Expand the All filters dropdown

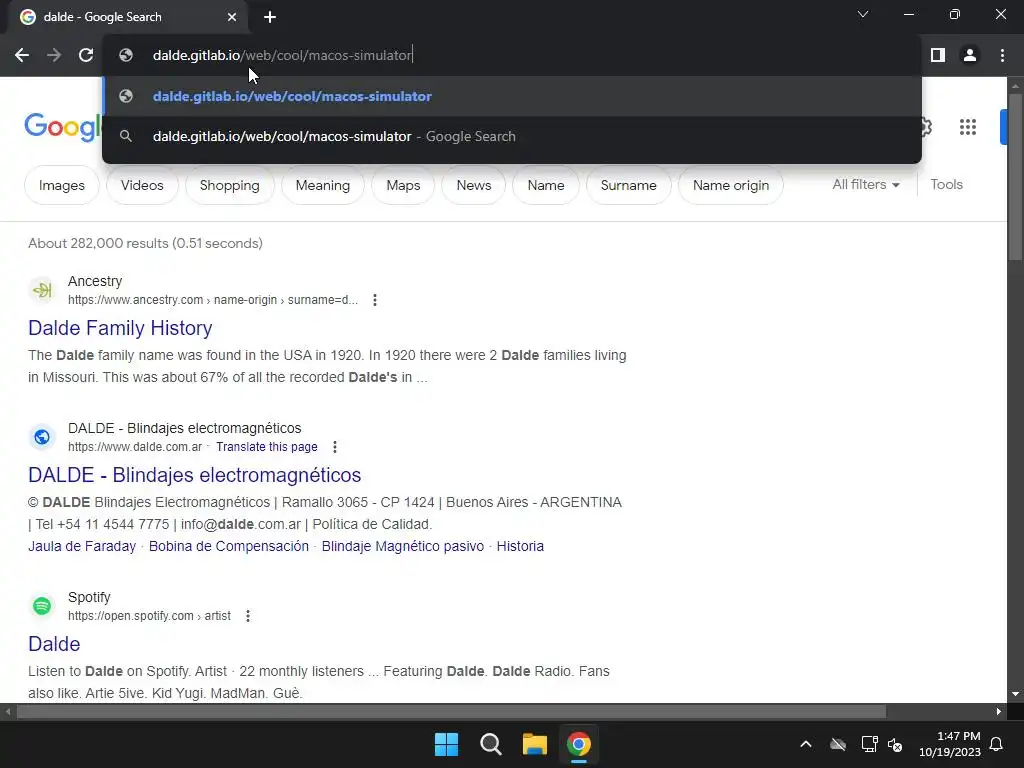pos(865,185)
